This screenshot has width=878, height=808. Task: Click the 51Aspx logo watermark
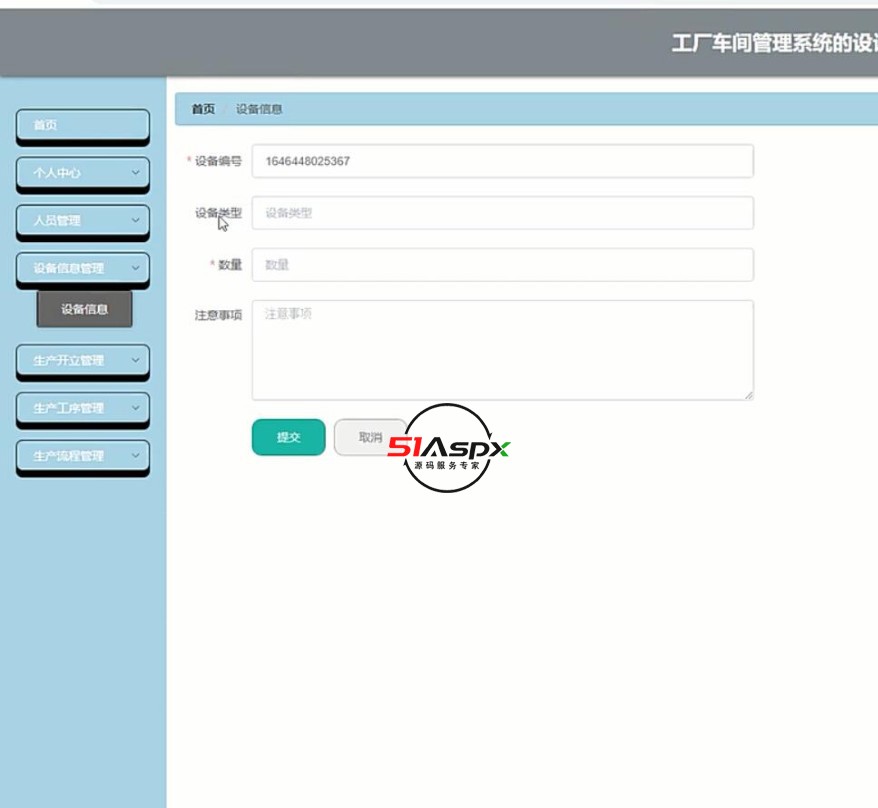tap(447, 446)
